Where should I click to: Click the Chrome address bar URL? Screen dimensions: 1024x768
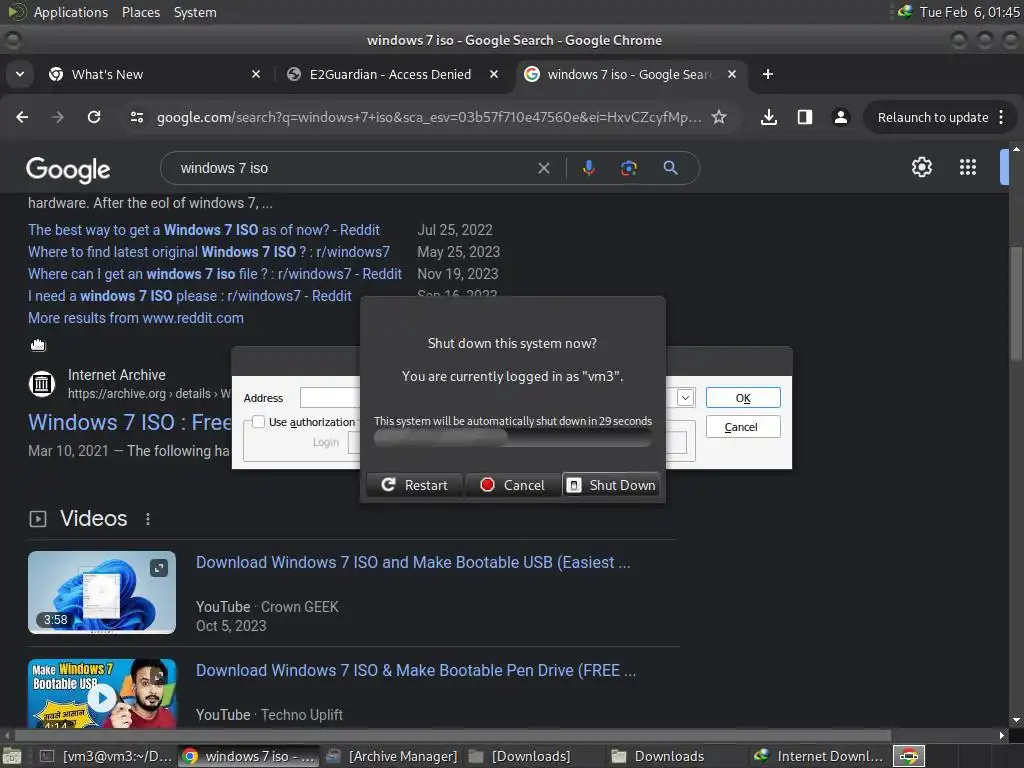click(x=428, y=118)
